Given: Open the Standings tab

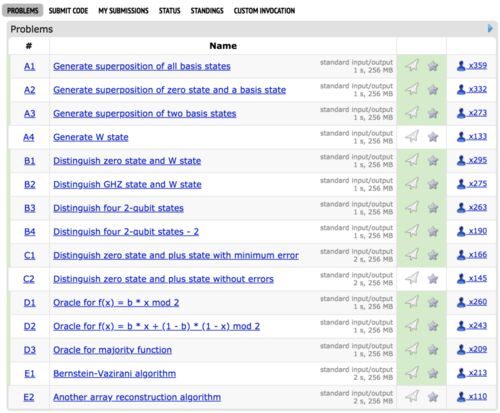Looking at the screenshot, I should tap(207, 11).
